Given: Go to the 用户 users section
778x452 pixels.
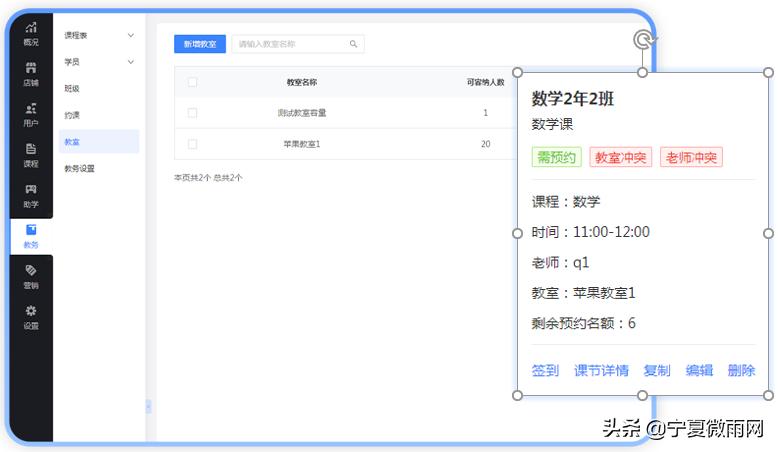Looking at the screenshot, I should [x=31, y=115].
